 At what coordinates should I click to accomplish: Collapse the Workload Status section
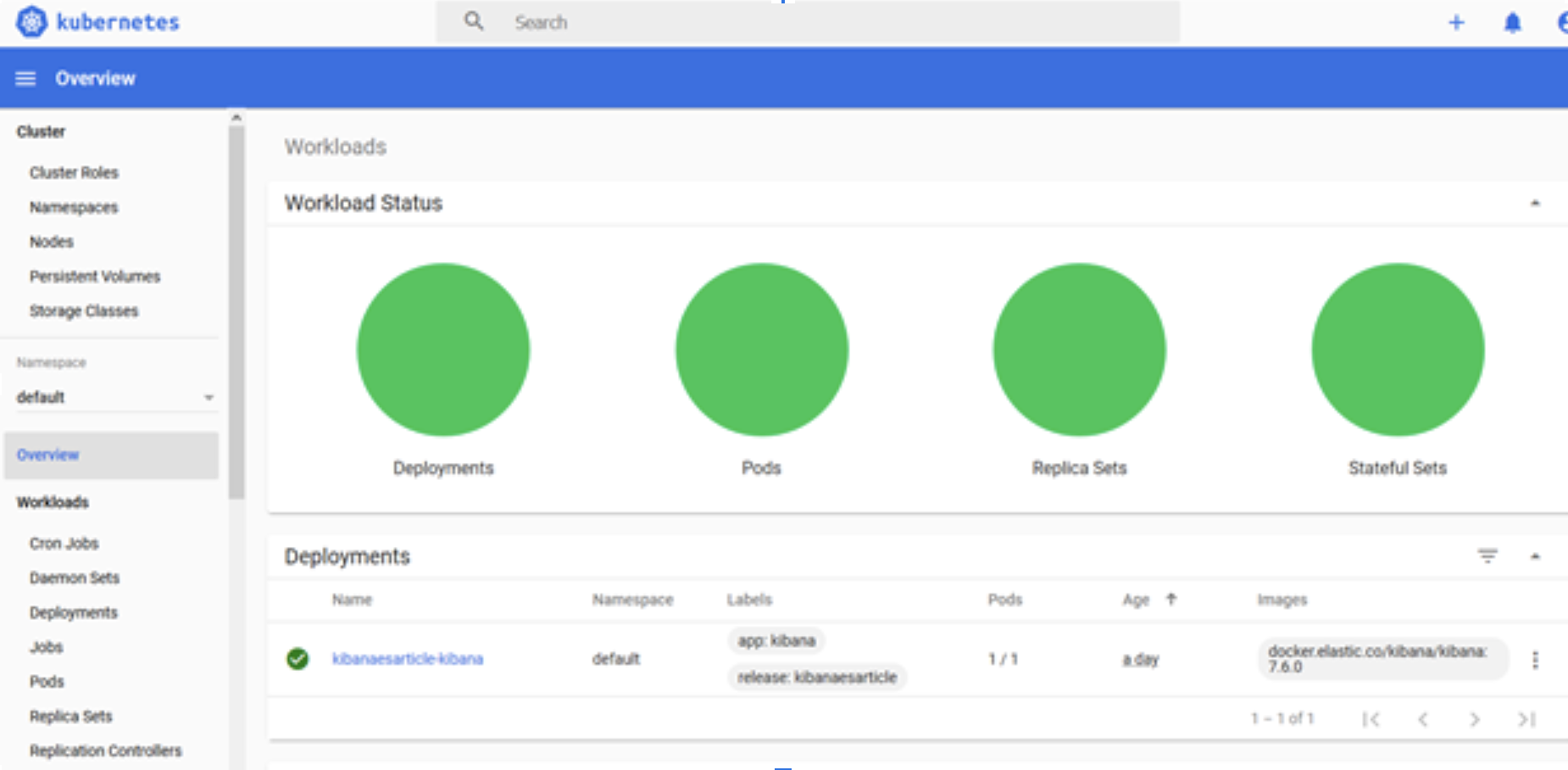[1534, 204]
